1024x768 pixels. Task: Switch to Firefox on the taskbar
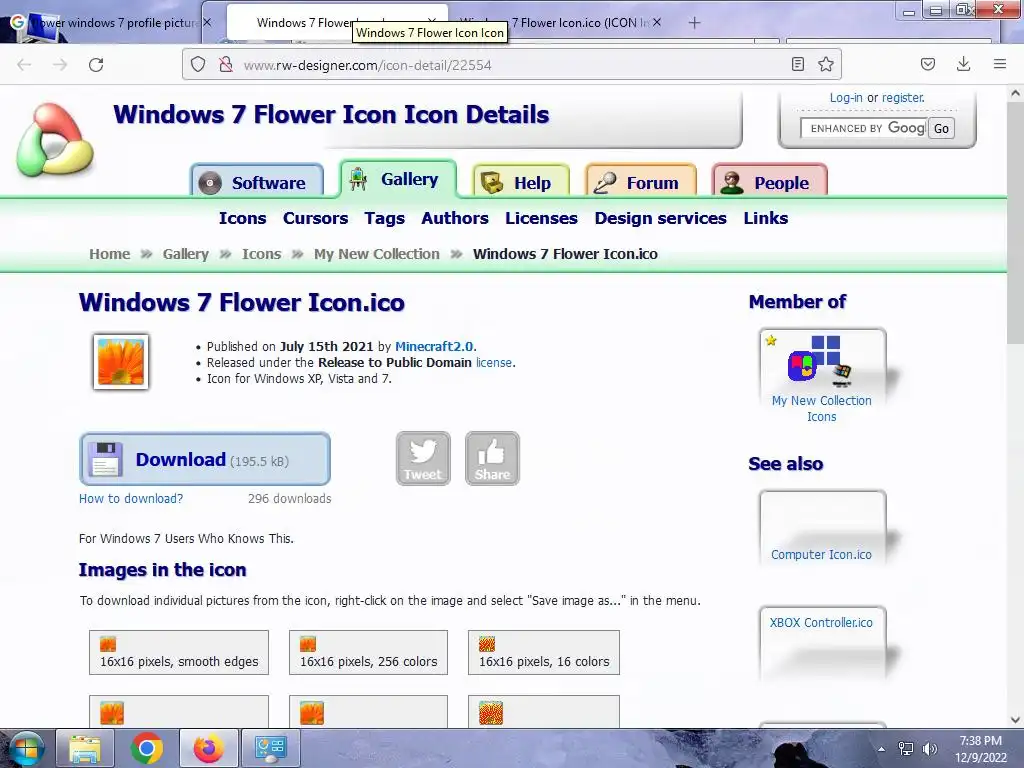(208, 748)
